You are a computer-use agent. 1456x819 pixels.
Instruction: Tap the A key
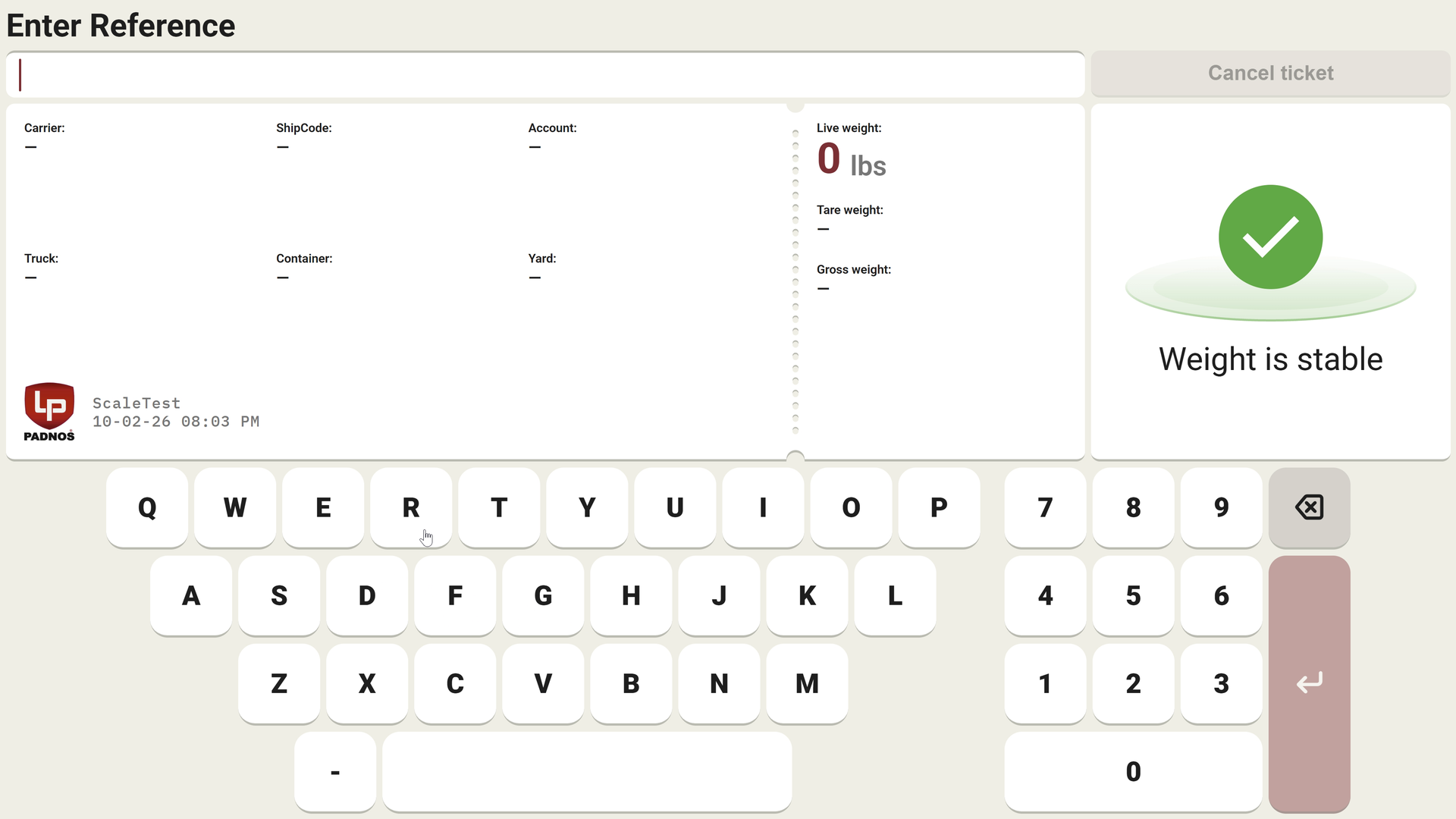pos(191,595)
